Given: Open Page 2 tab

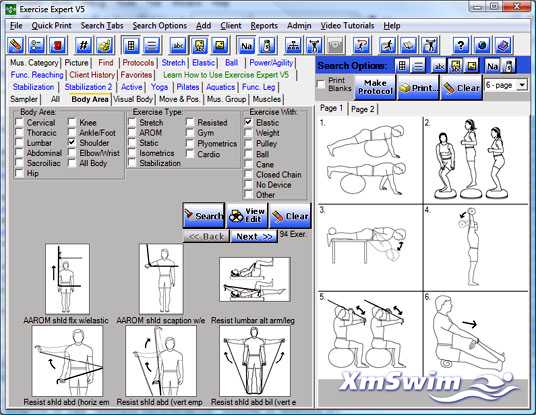Looking at the screenshot, I should tap(363, 109).
